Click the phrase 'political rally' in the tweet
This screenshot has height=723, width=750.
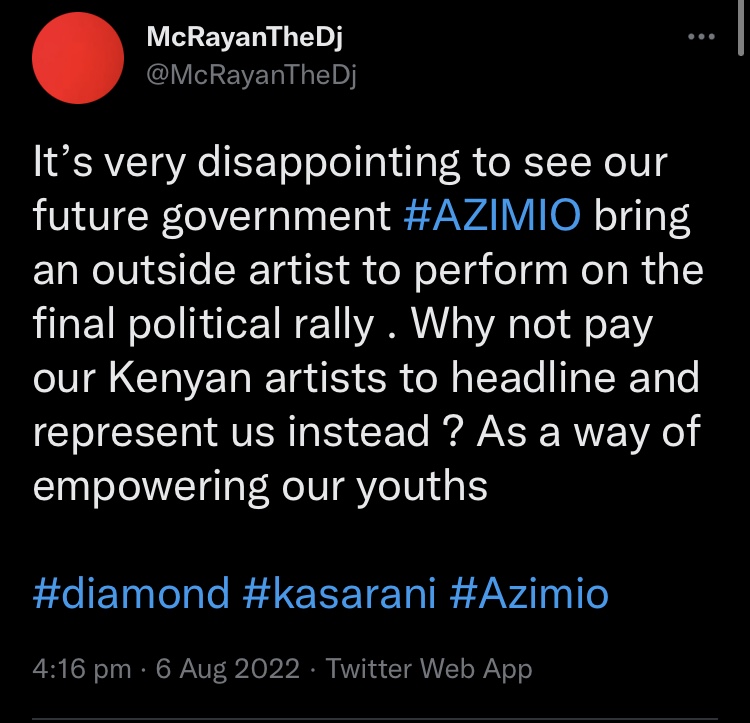point(251,325)
